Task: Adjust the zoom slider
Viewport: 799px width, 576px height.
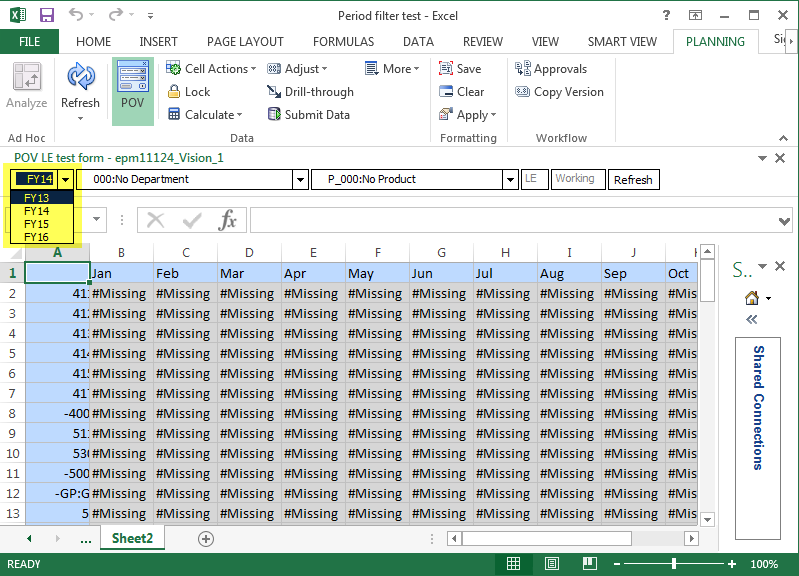Action: click(x=674, y=564)
